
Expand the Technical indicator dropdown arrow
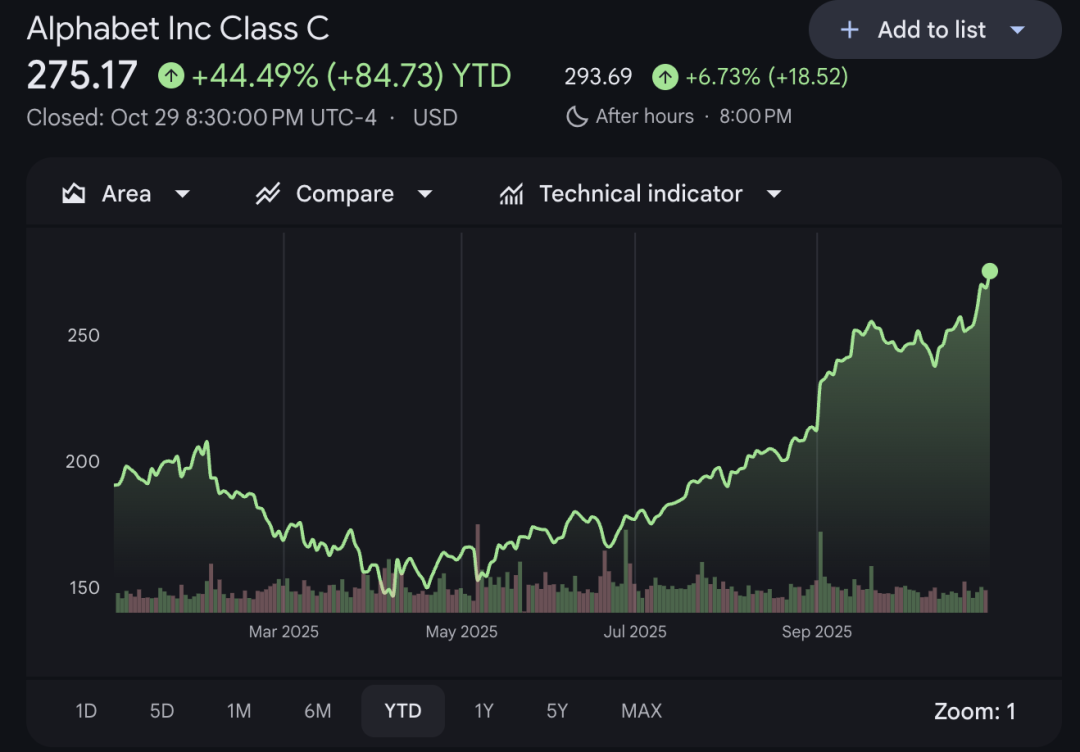[x=773, y=194]
